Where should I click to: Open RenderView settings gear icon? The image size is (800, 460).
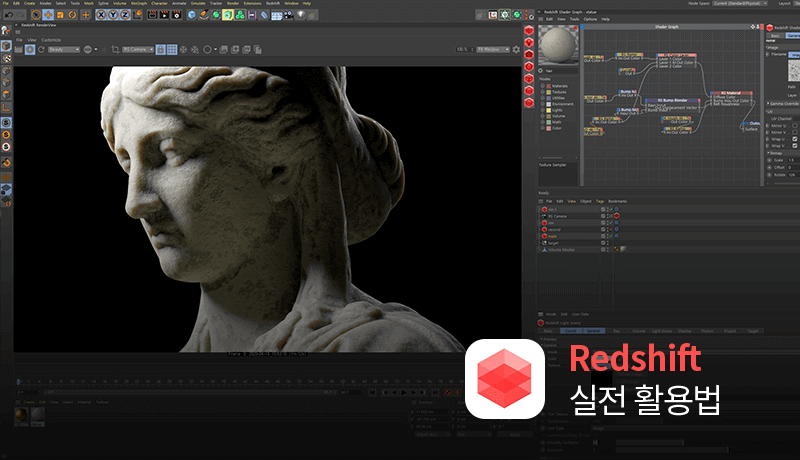516,49
